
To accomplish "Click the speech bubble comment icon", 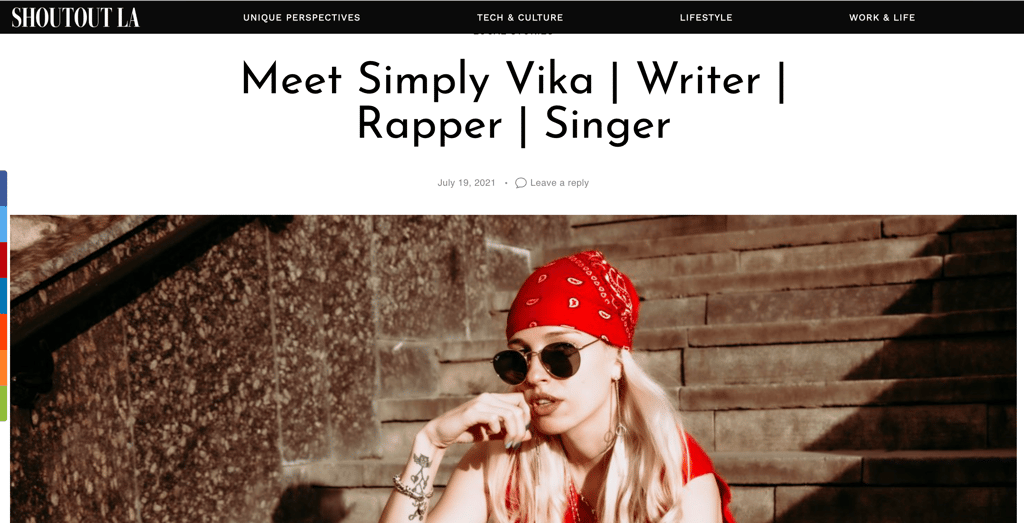I will 520,183.
